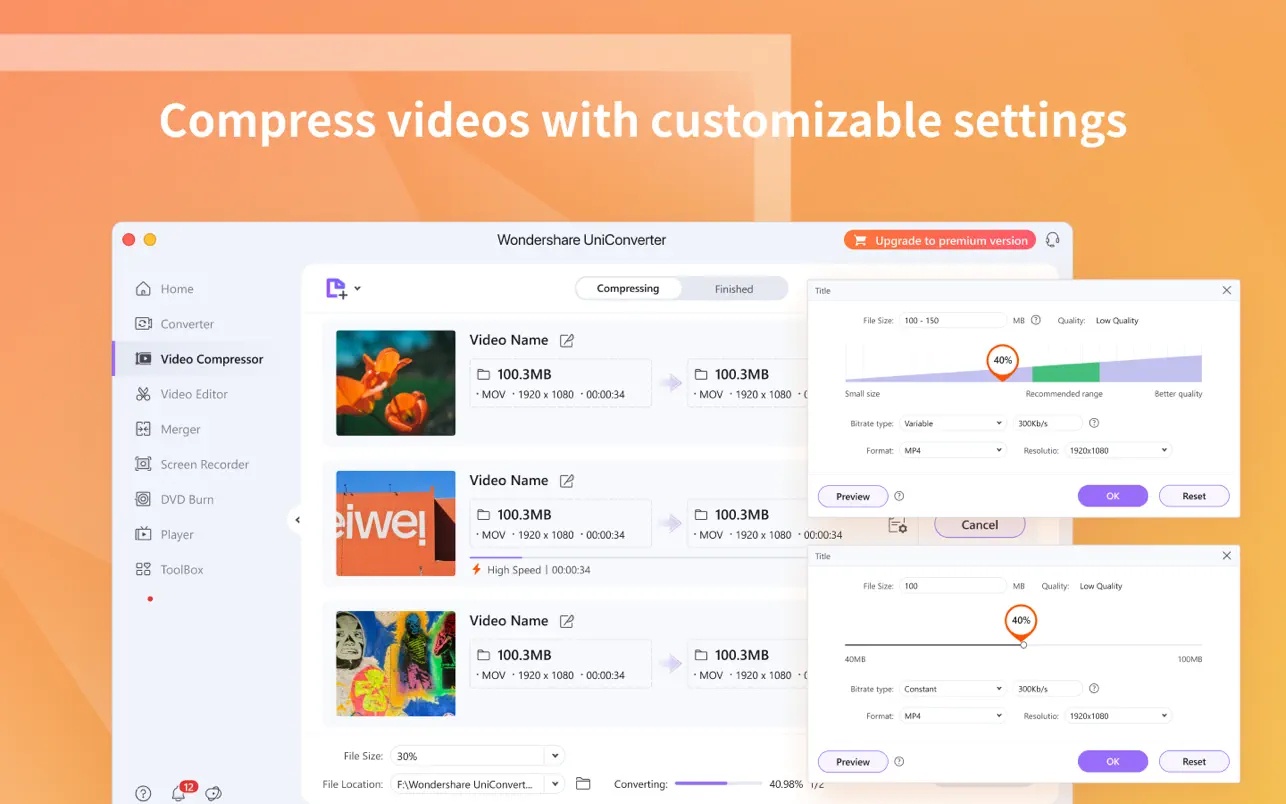Viewport: 1286px width, 804px height.
Task: Open Resolution dropdown in upper dialog
Action: coord(1118,450)
